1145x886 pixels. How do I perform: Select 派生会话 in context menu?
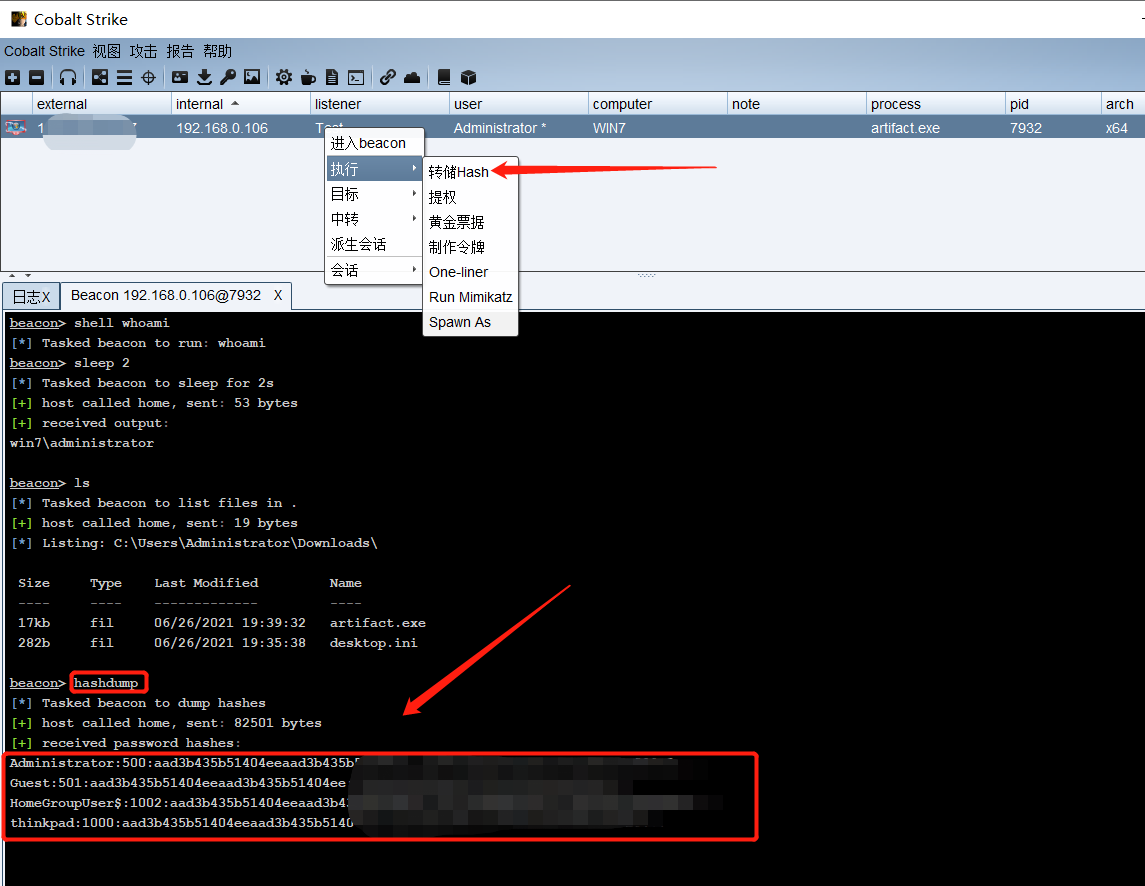click(374, 244)
